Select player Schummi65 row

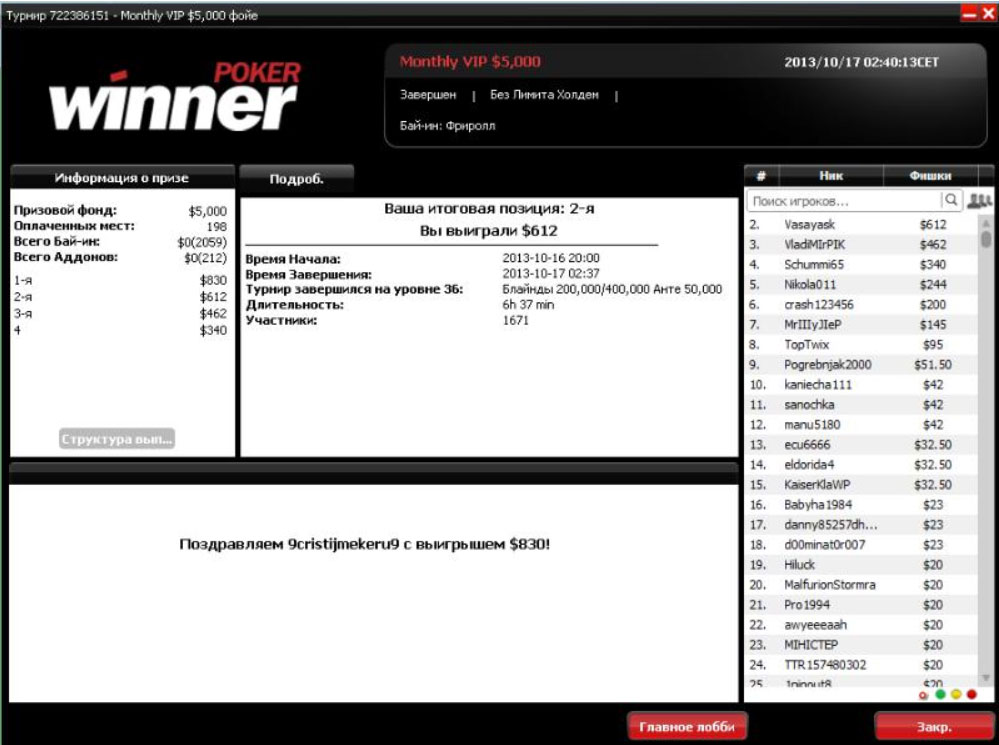861,264
